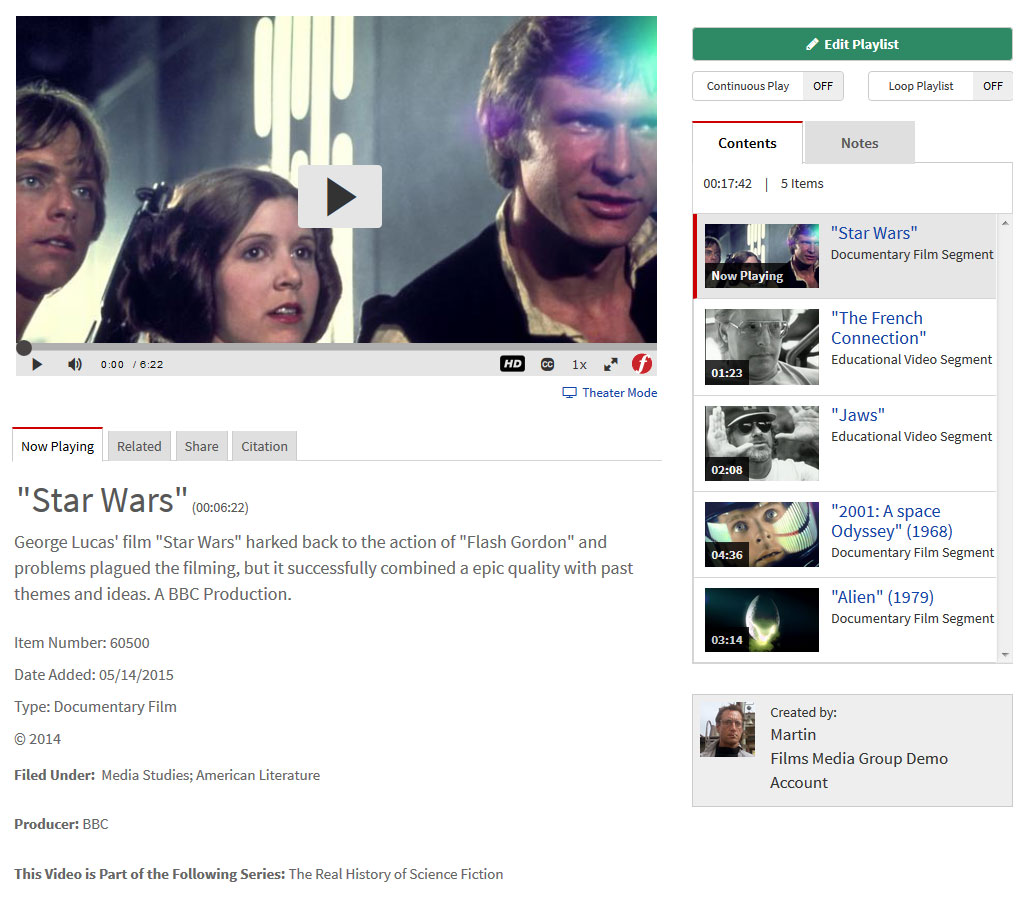The width and height of the screenshot is (1030, 898).
Task: Open the "Jaws" playlist item link
Action: 858,415
